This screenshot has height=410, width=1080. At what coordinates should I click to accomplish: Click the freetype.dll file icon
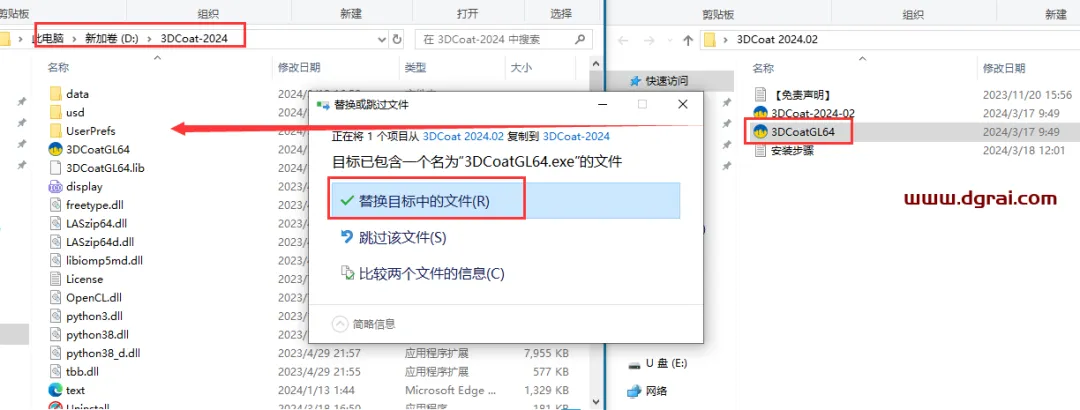click(x=56, y=205)
